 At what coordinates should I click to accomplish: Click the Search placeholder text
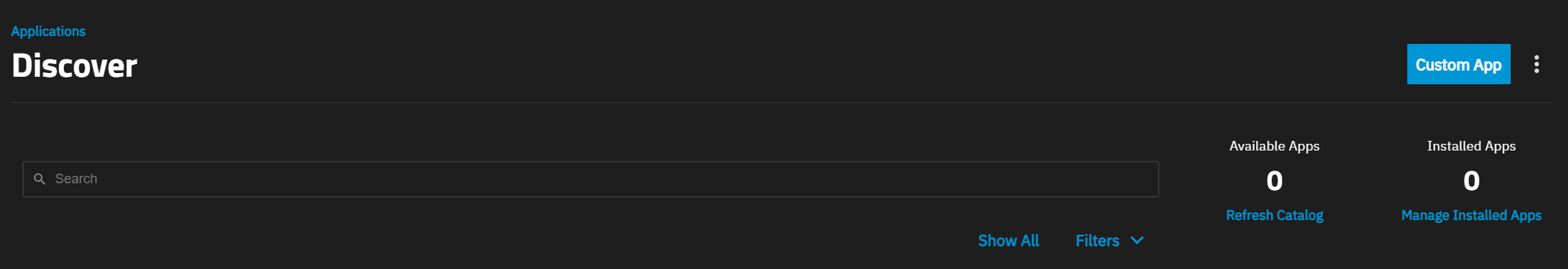pyautogui.click(x=76, y=179)
